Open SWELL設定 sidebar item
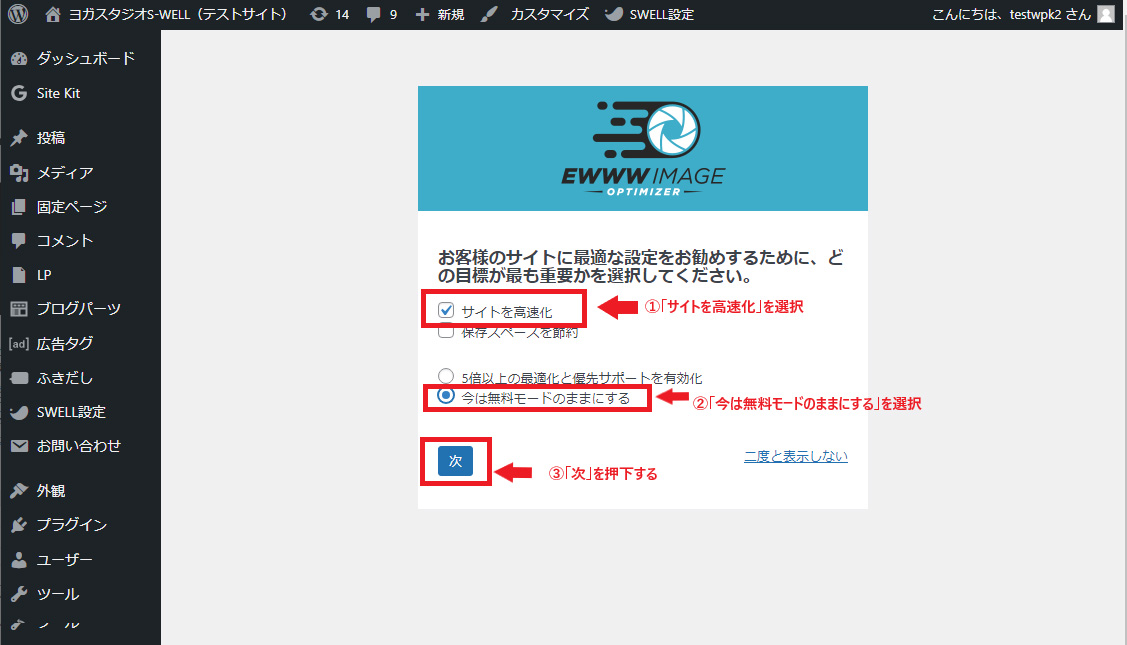Image resolution: width=1127 pixels, height=645 pixels. [71, 412]
